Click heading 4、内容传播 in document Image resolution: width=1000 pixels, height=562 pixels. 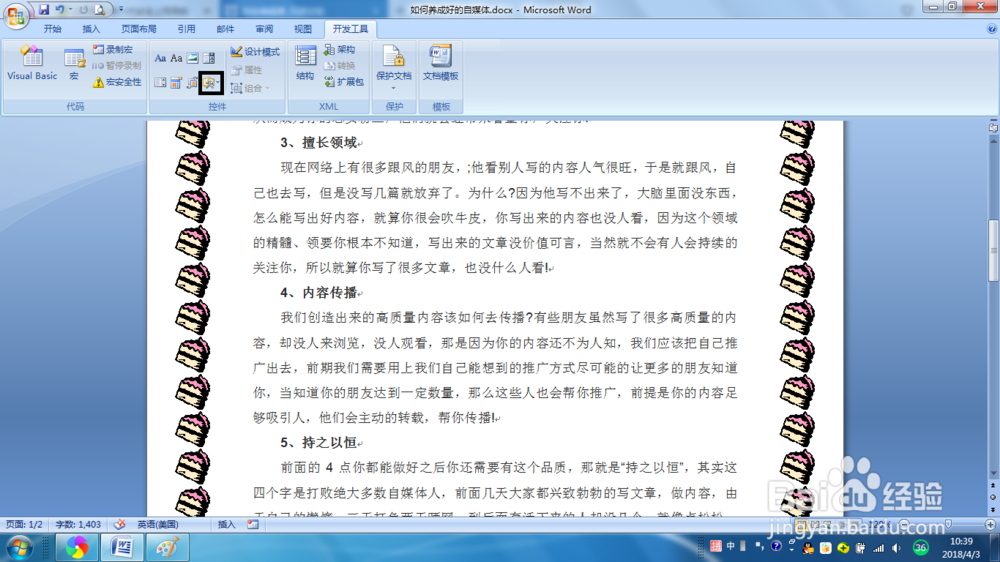click(x=318, y=292)
